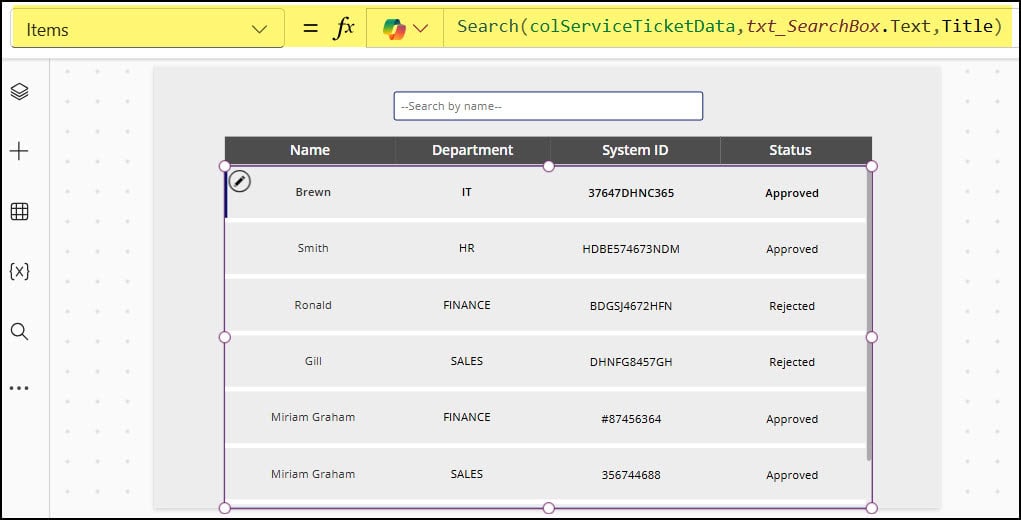This screenshot has height=520, width=1021.
Task: Click Approved status for 356744688 row
Action: click(792, 475)
